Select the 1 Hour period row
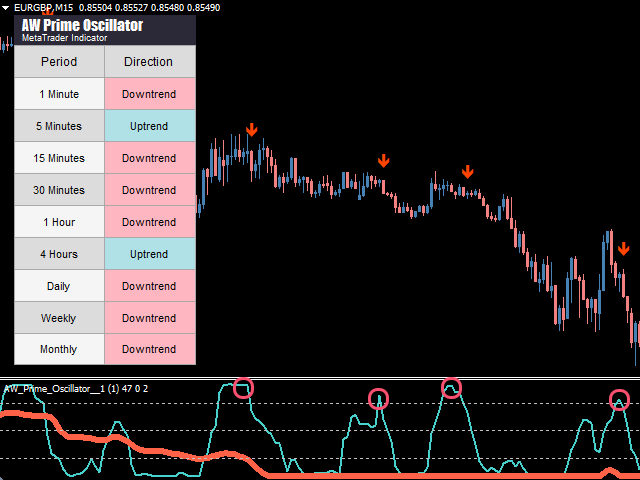The height and width of the screenshot is (480, 640). 59,222
